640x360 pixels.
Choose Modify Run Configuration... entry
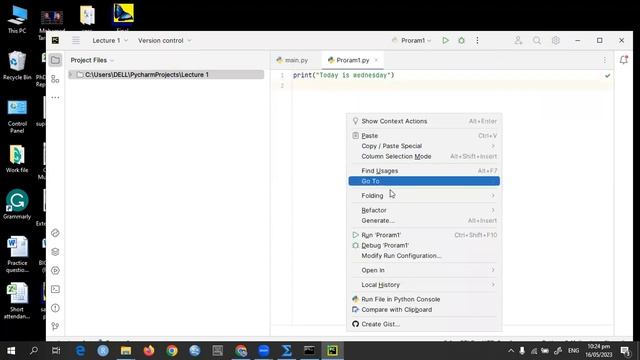[424, 256]
